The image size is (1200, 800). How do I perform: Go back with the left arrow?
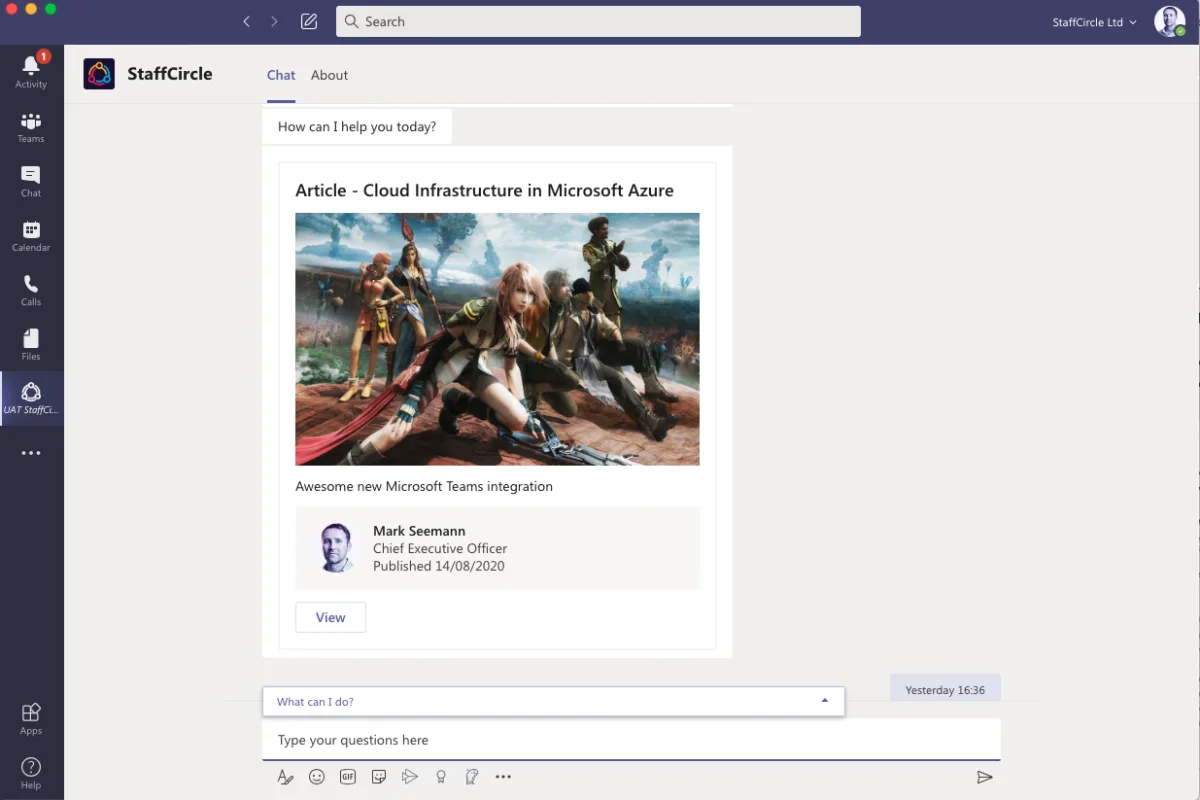pyautogui.click(x=246, y=21)
